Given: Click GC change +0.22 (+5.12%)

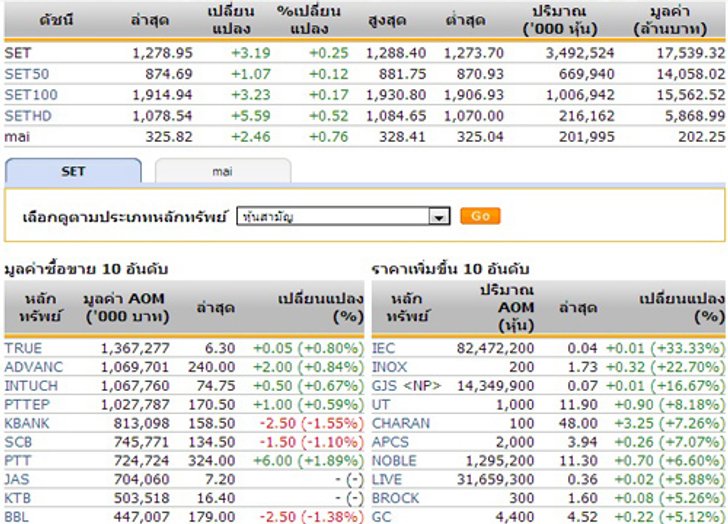Looking at the screenshot, I should click(669, 517).
